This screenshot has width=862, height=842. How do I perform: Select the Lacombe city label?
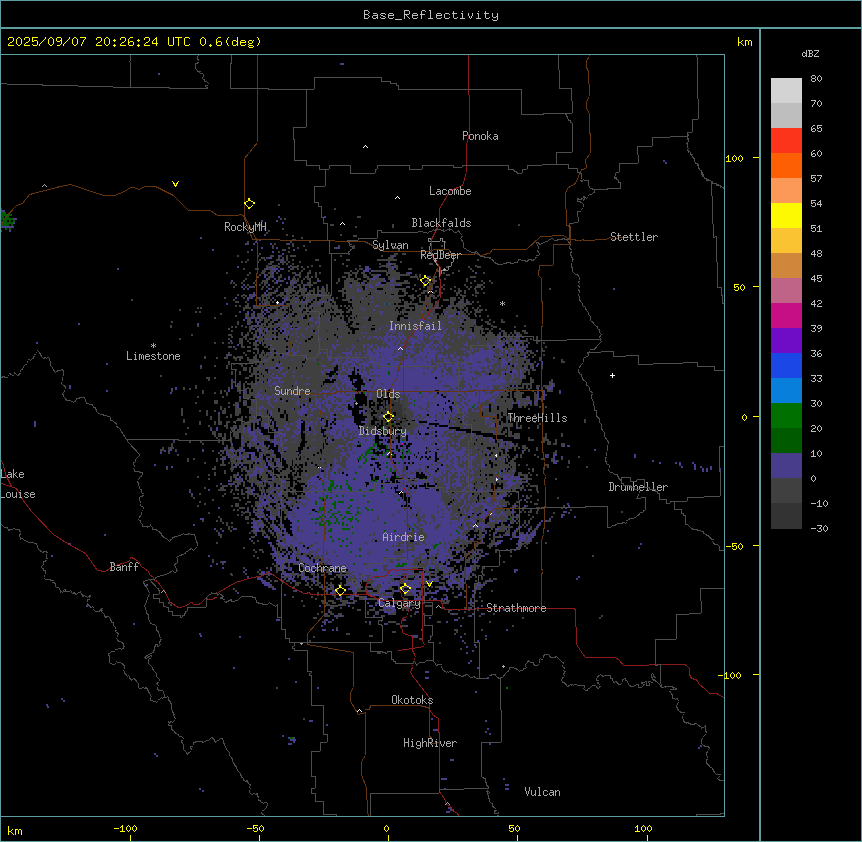pyautogui.click(x=450, y=191)
